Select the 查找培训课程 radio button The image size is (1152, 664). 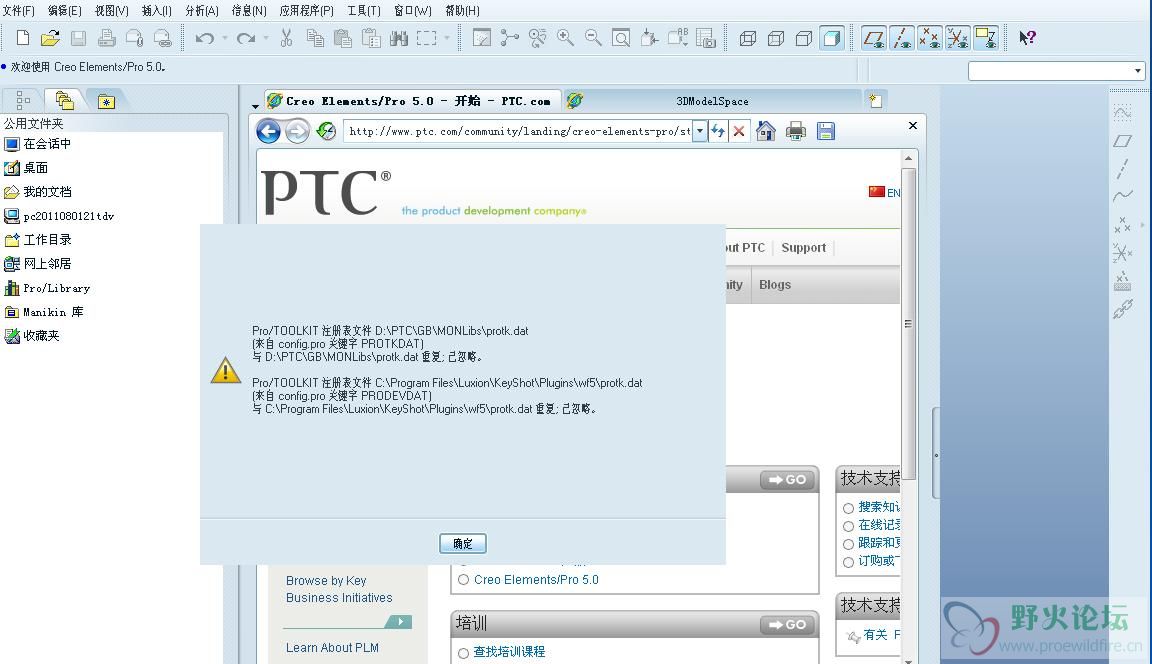(x=464, y=653)
